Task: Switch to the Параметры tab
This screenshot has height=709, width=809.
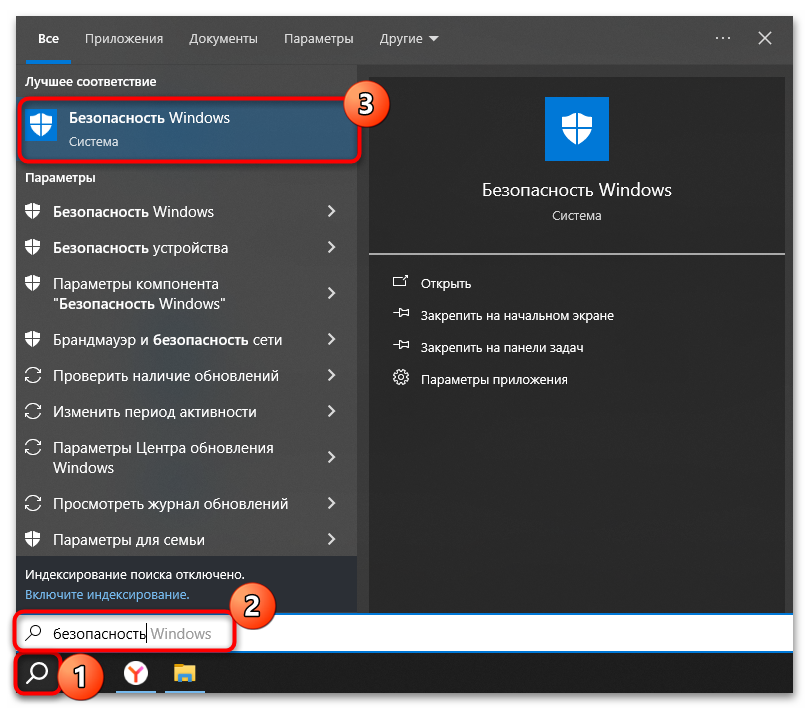Action: point(318,38)
